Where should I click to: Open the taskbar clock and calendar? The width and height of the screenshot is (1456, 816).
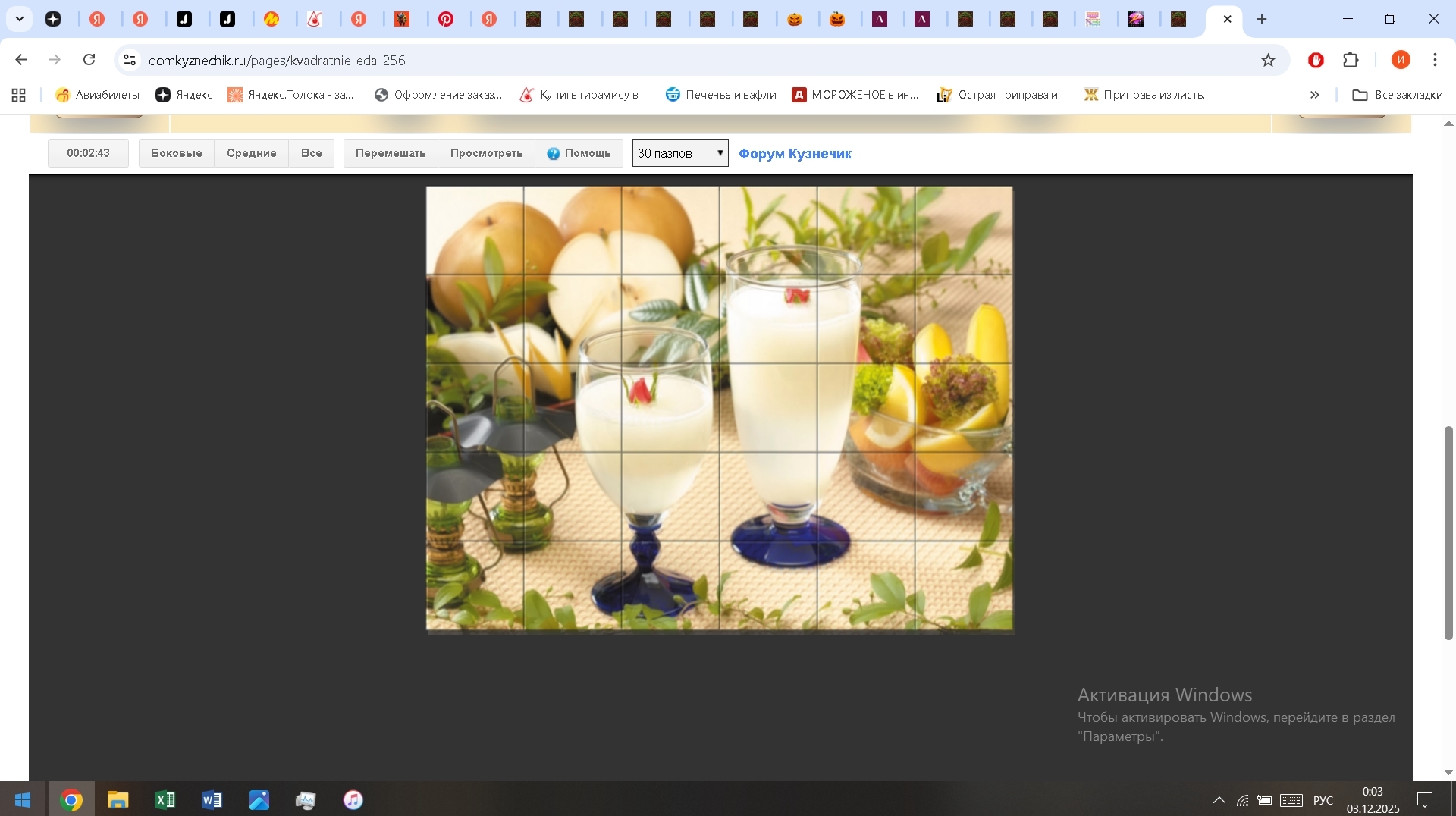pos(1373,800)
